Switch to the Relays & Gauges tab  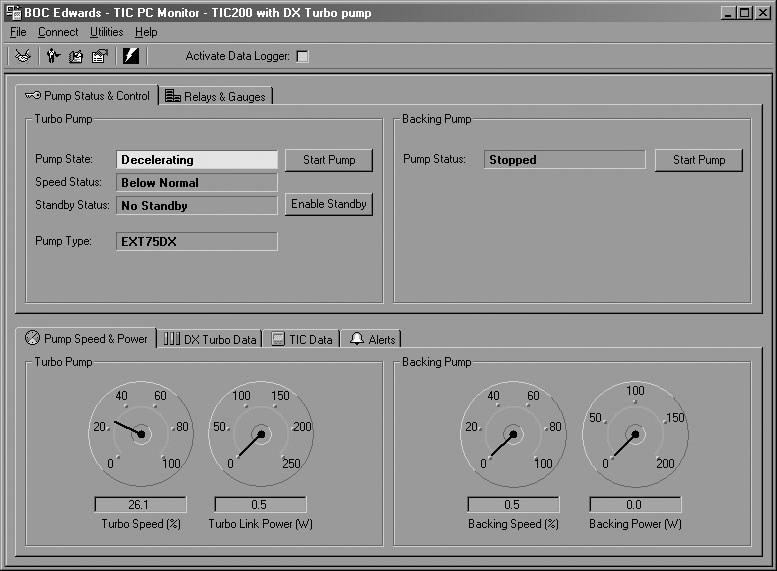coord(216,96)
